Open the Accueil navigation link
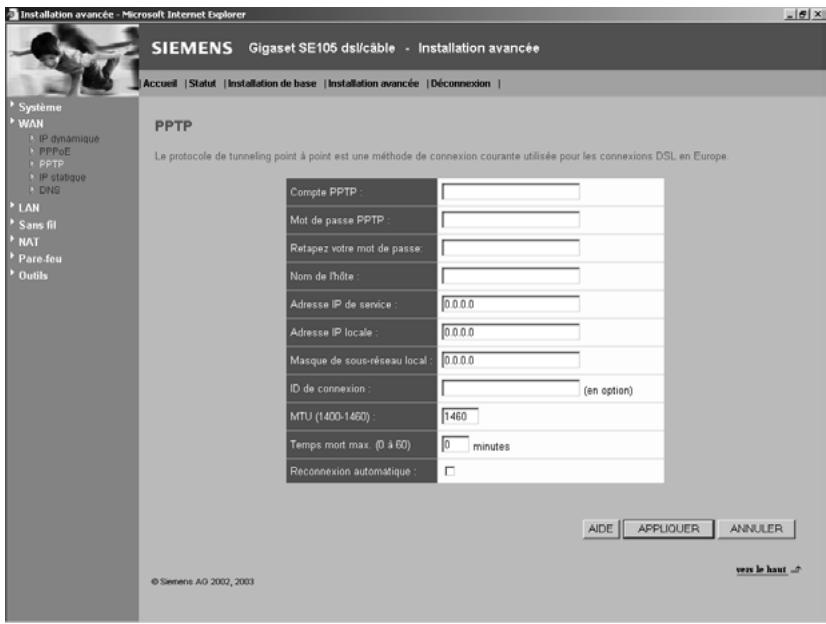 160,84
